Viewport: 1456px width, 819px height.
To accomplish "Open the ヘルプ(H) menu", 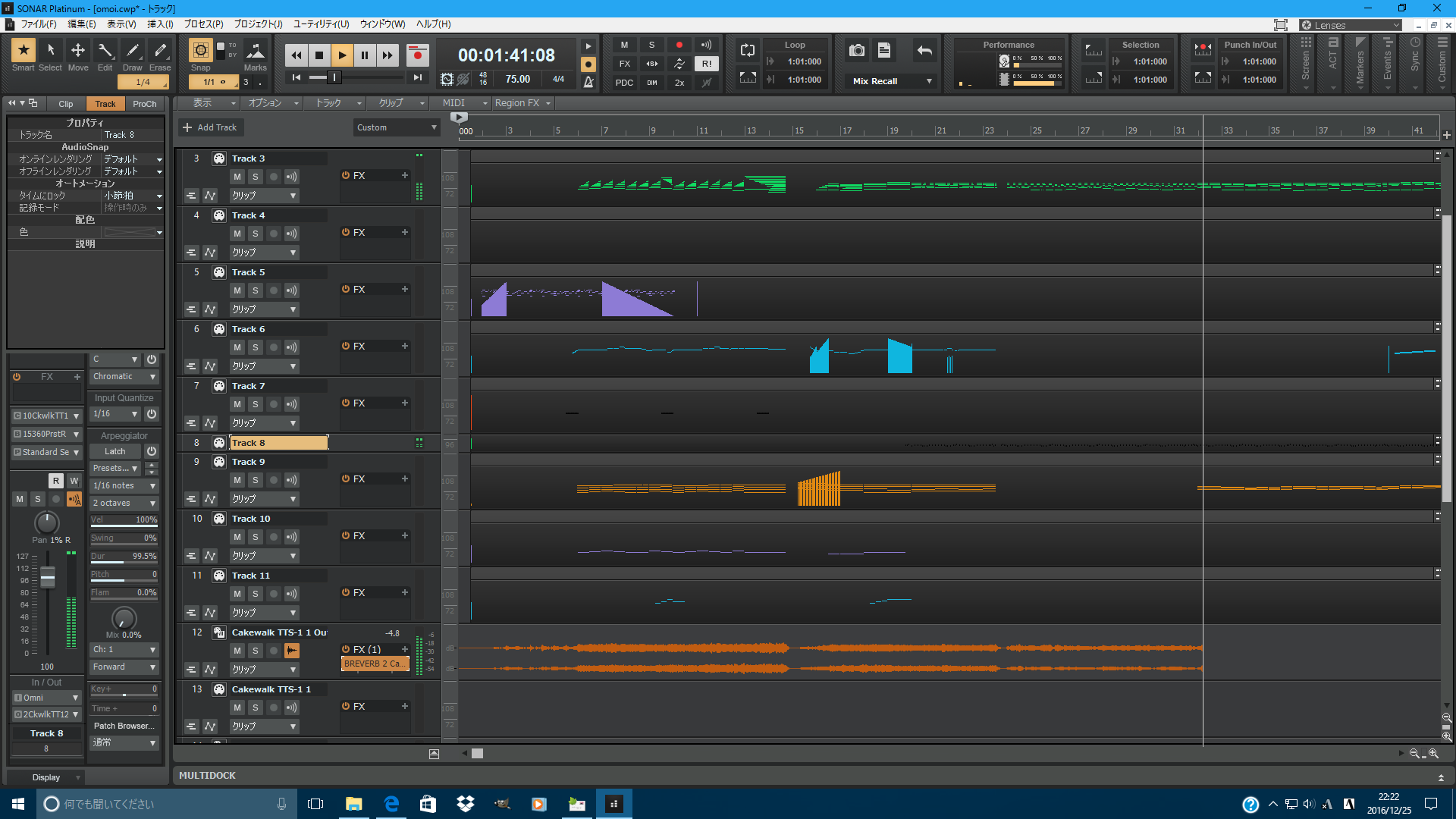I will point(434,24).
